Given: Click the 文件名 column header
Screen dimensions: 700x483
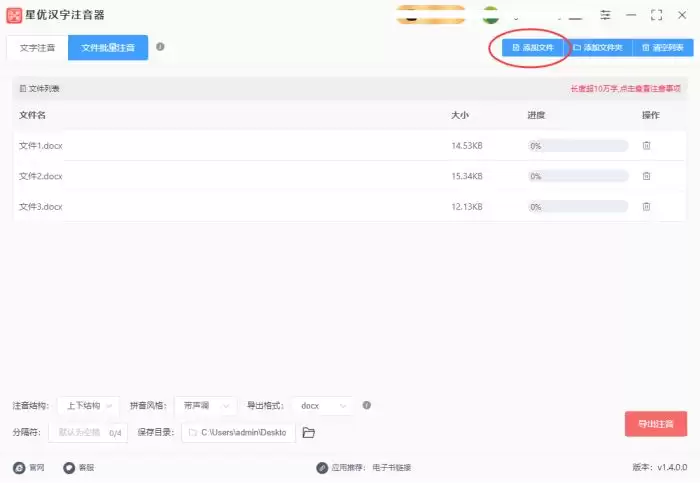Looking at the screenshot, I should coord(32,115).
